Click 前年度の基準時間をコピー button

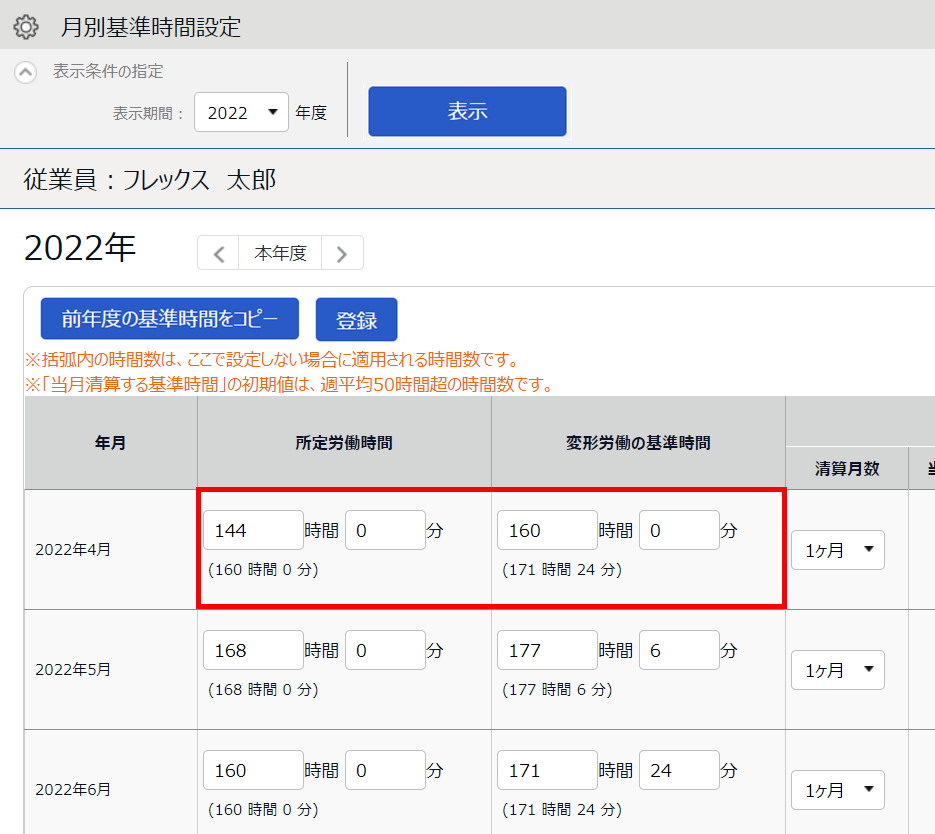(170, 319)
